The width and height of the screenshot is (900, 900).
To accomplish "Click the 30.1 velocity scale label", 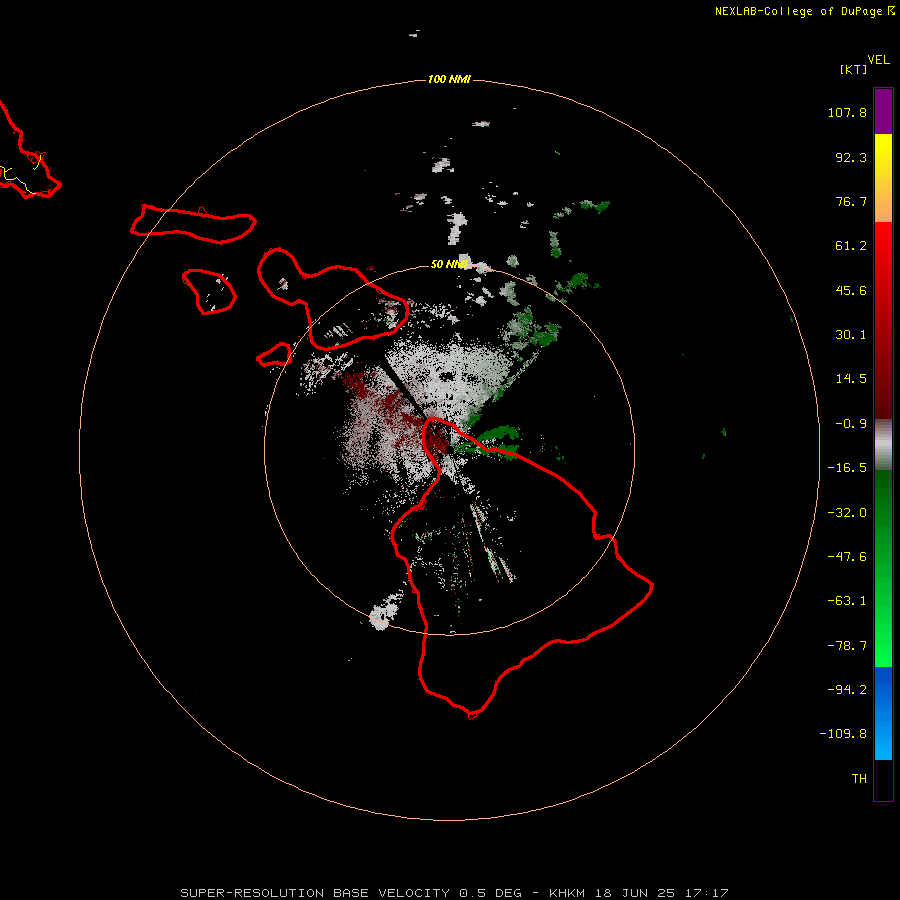I will point(851,335).
